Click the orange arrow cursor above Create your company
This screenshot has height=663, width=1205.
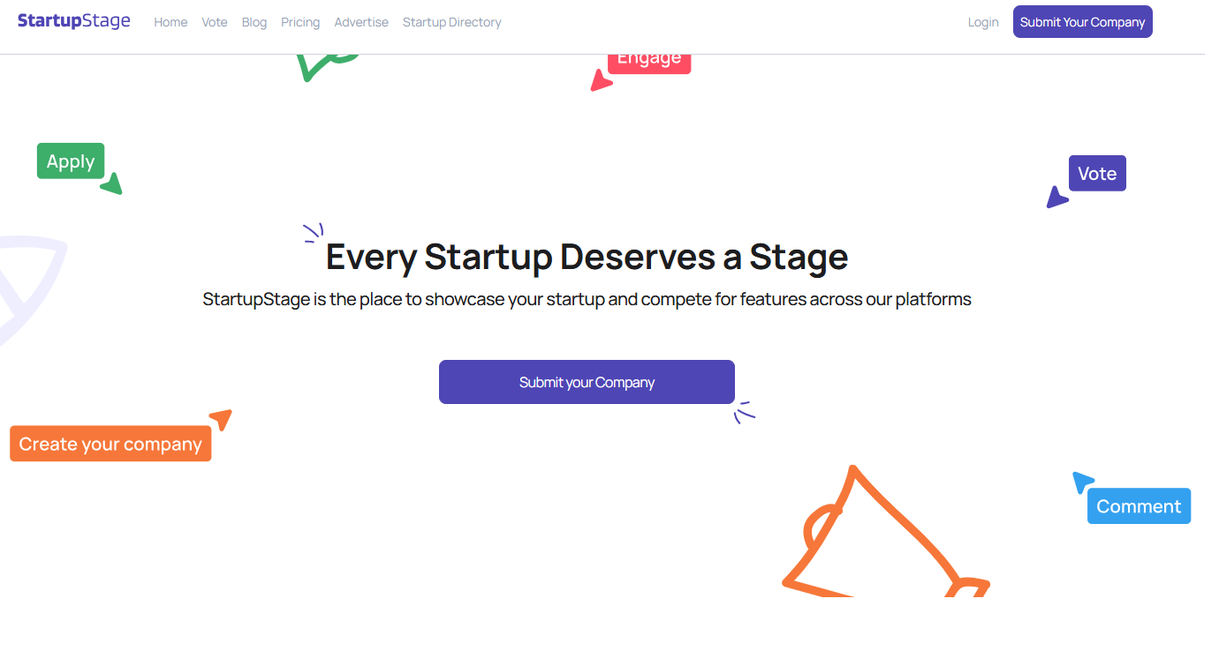(x=221, y=419)
